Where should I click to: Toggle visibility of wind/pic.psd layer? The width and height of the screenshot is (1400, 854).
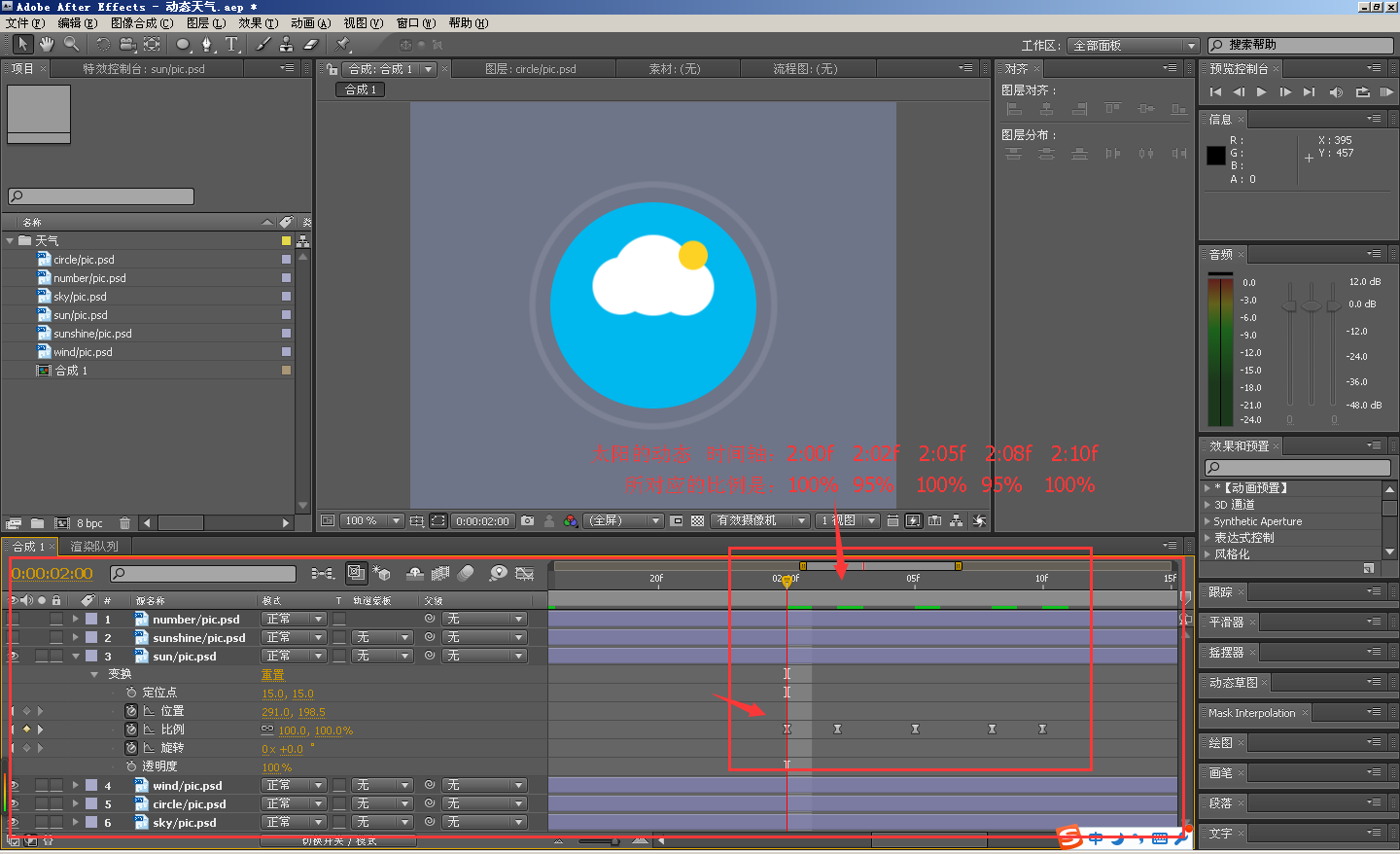14,786
